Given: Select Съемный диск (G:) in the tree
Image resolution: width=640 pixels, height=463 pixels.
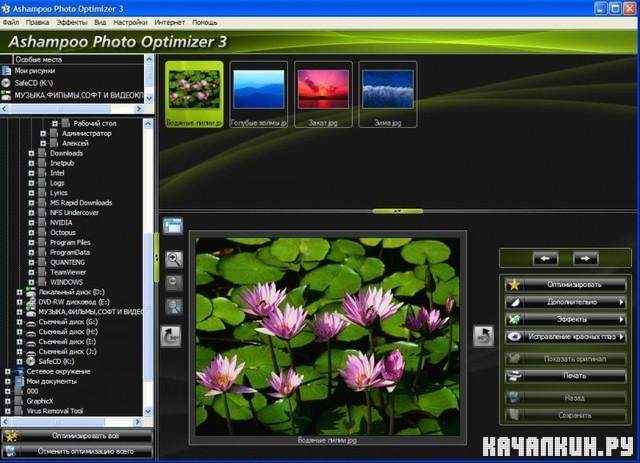Looking at the screenshot, I should (x=68, y=322).
